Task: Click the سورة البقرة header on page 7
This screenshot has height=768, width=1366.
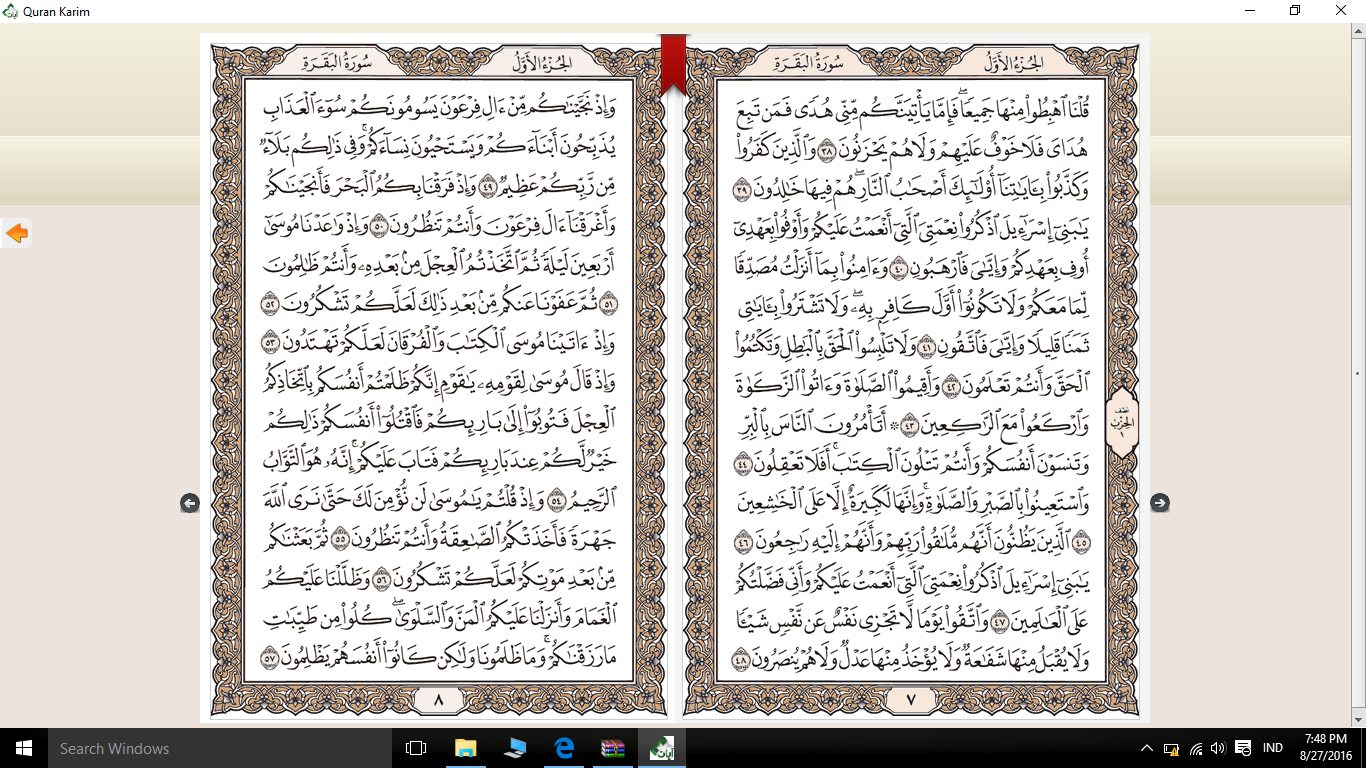Action: pos(810,62)
